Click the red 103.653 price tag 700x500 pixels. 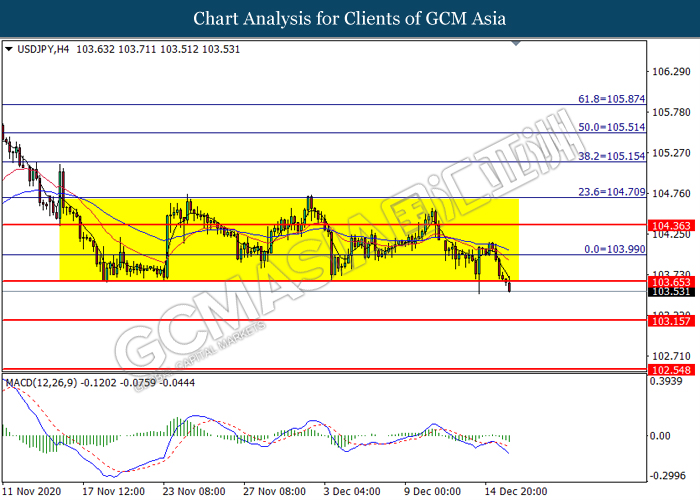coord(671,282)
